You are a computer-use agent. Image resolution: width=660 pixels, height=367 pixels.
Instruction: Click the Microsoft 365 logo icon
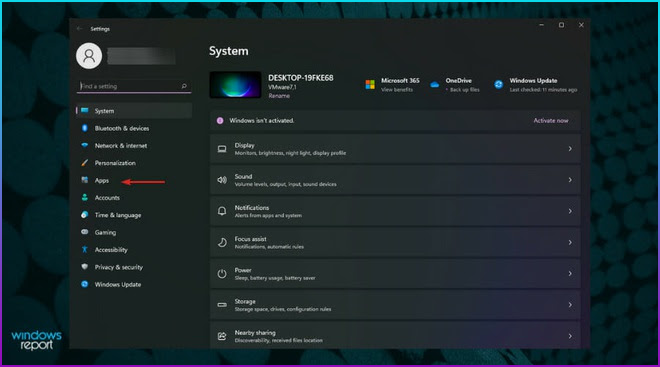click(370, 85)
